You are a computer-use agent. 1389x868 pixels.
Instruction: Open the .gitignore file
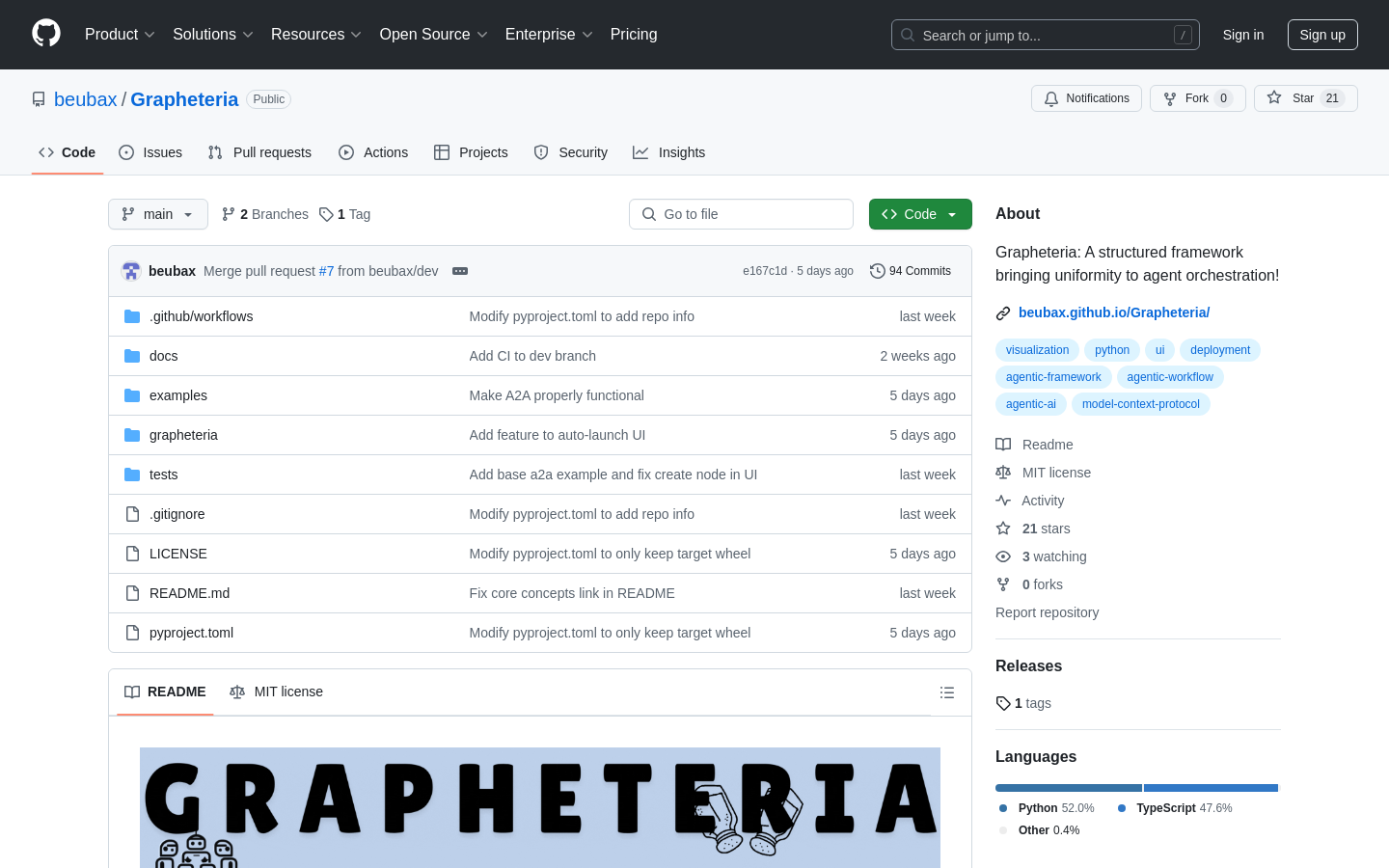pyautogui.click(x=177, y=514)
